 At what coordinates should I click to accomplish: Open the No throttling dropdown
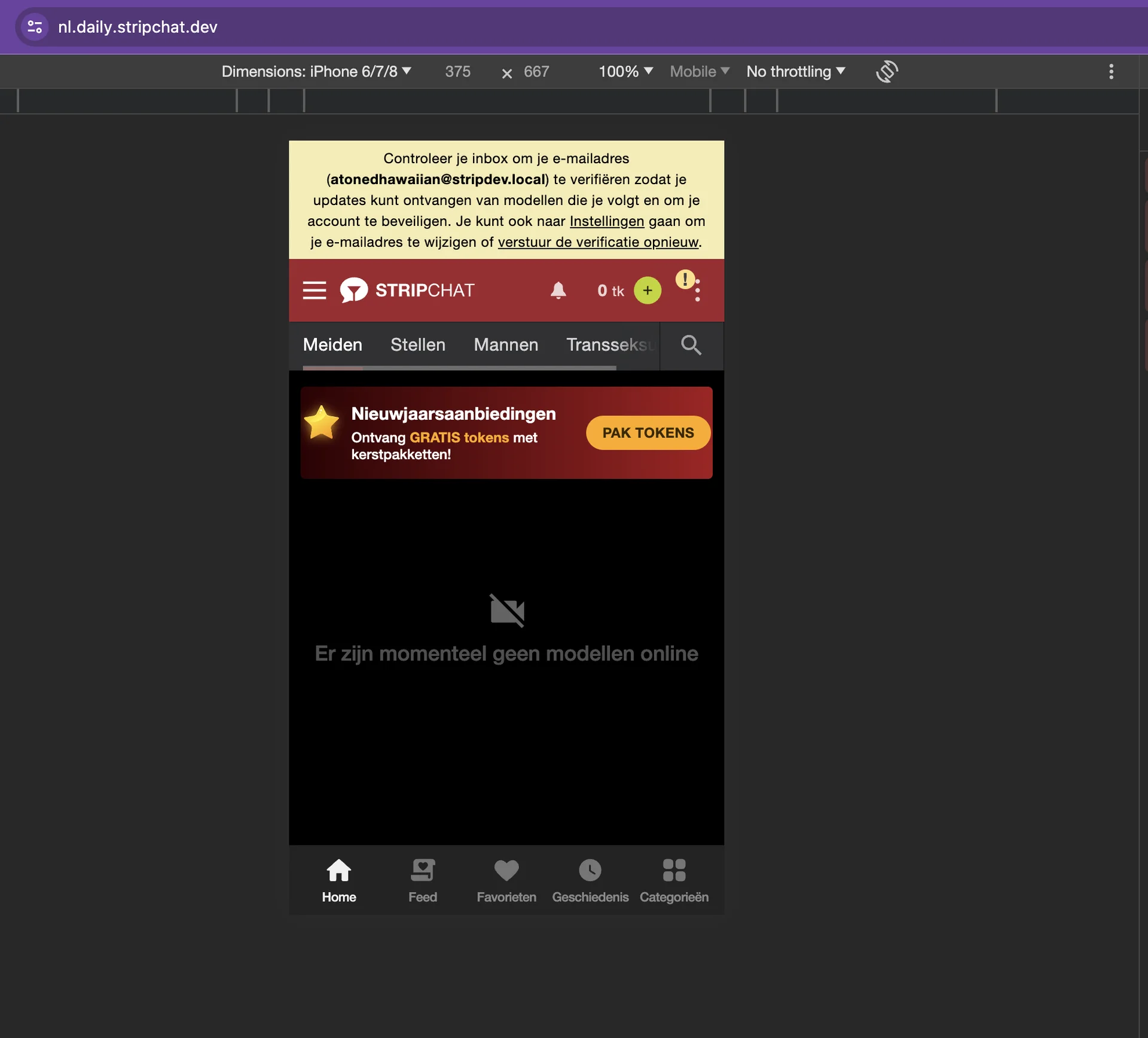[796, 72]
